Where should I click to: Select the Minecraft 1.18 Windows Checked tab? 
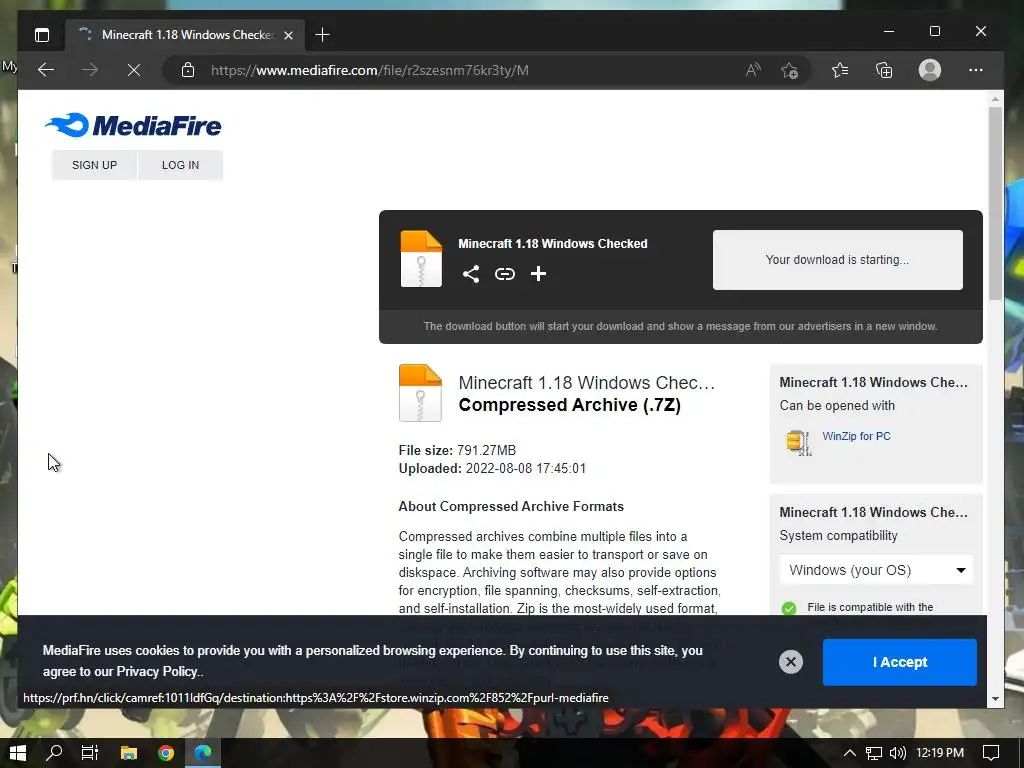point(185,35)
